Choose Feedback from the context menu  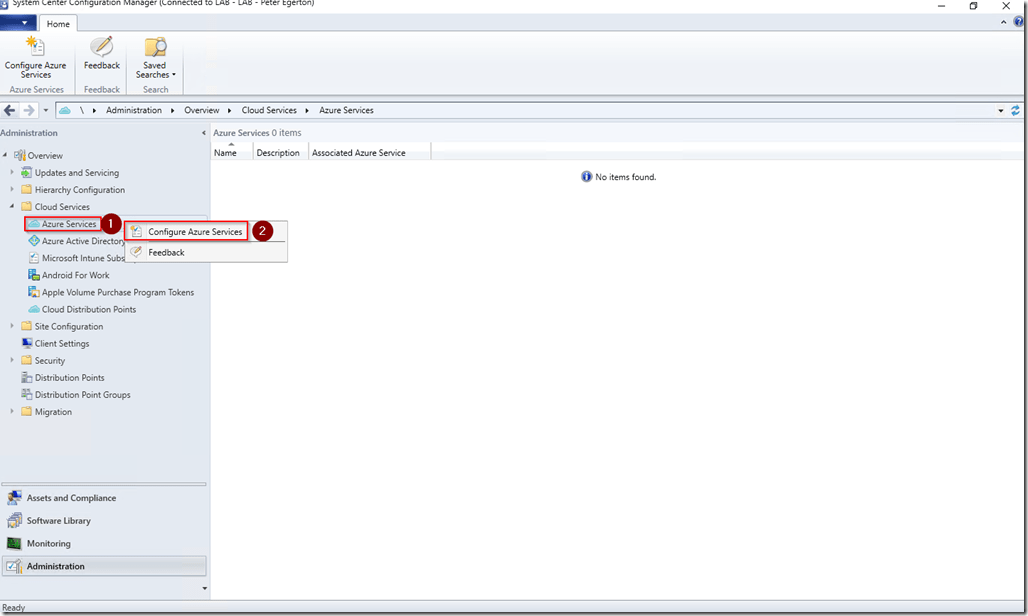(x=166, y=253)
